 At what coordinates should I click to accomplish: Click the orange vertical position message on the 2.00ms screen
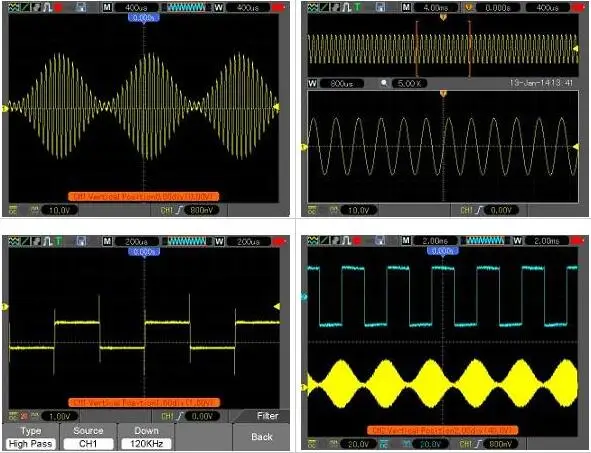click(442, 430)
